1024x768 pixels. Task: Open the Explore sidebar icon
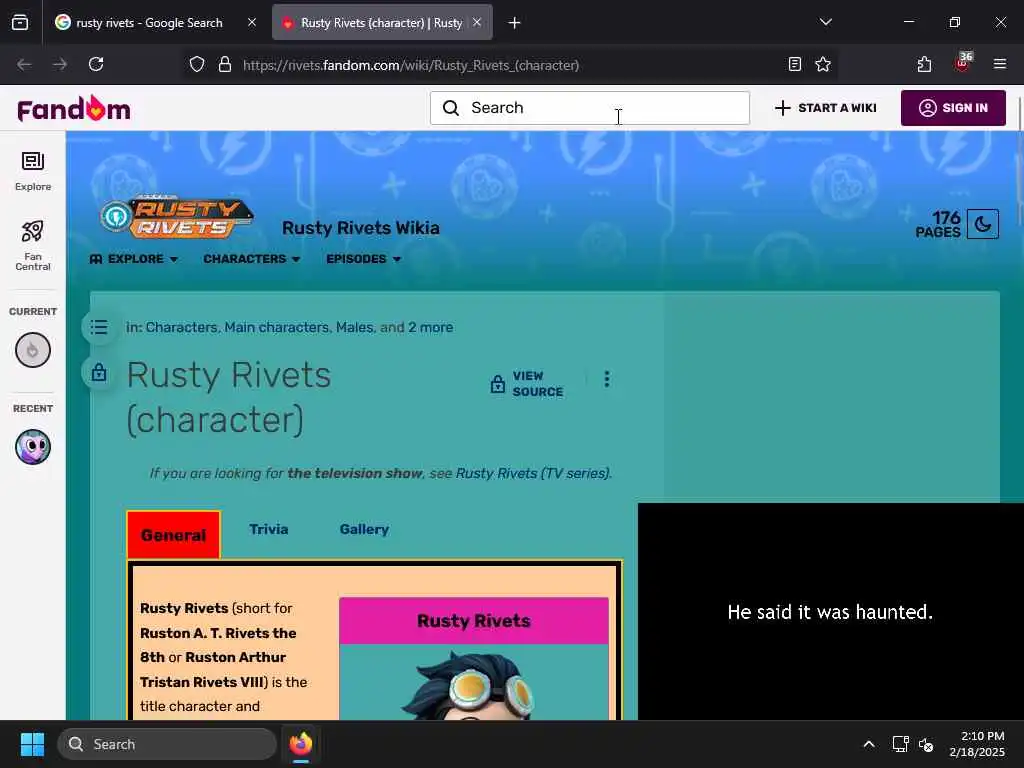[33, 171]
